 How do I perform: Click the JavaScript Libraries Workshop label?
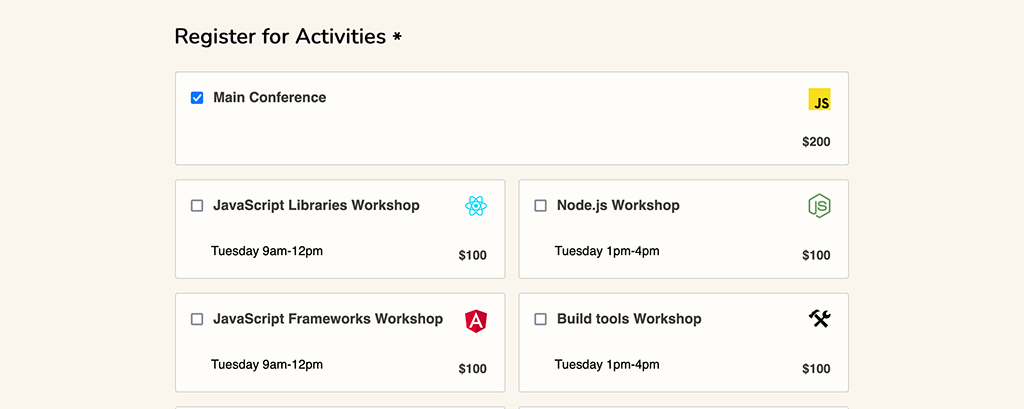316,206
